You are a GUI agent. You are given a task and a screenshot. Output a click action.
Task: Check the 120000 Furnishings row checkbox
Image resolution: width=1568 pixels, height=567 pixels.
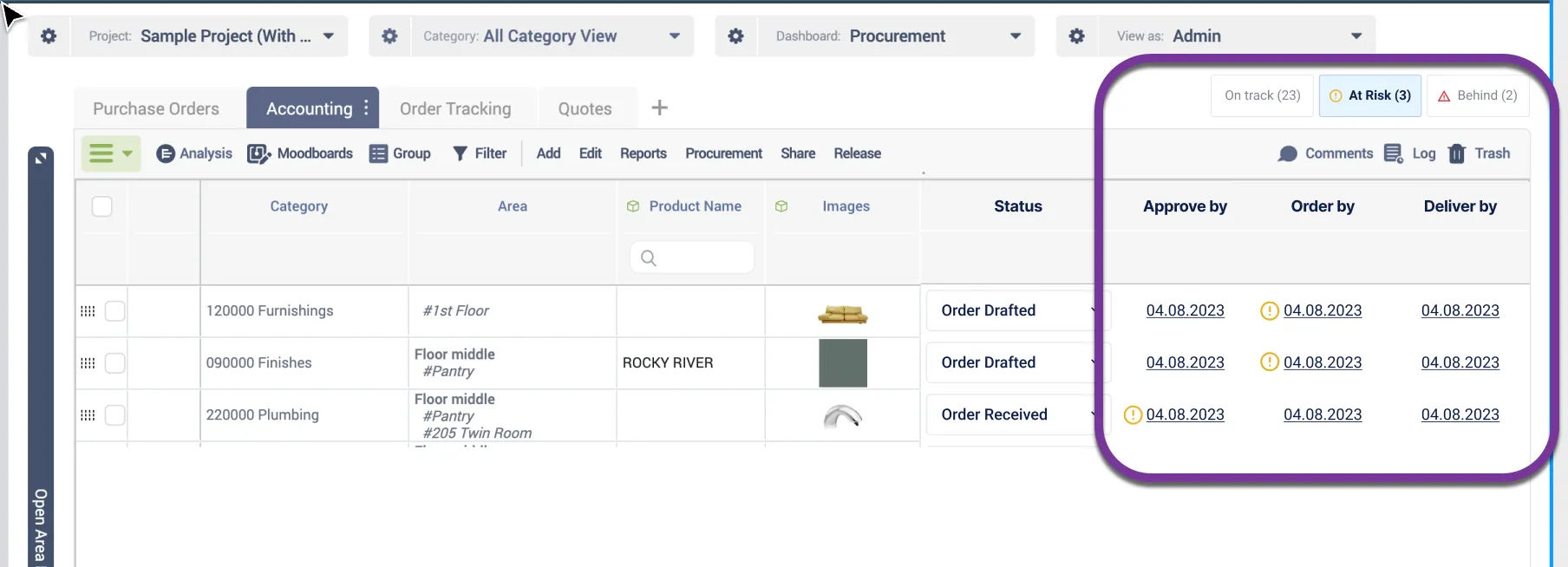[115, 311]
